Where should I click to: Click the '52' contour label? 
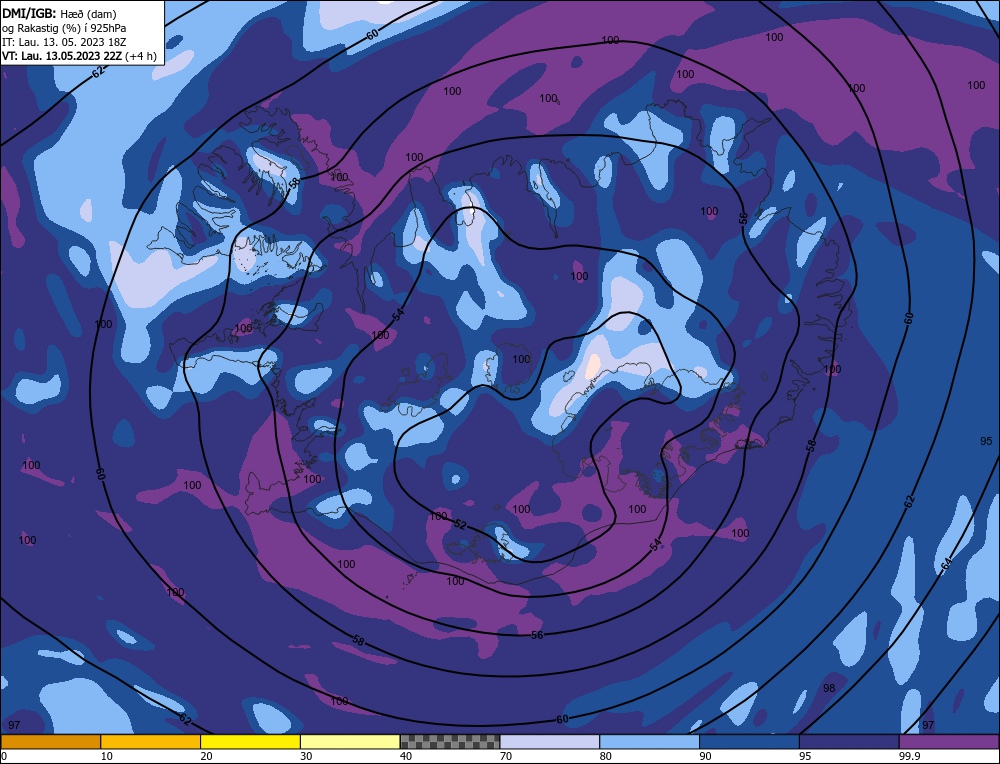(460, 524)
